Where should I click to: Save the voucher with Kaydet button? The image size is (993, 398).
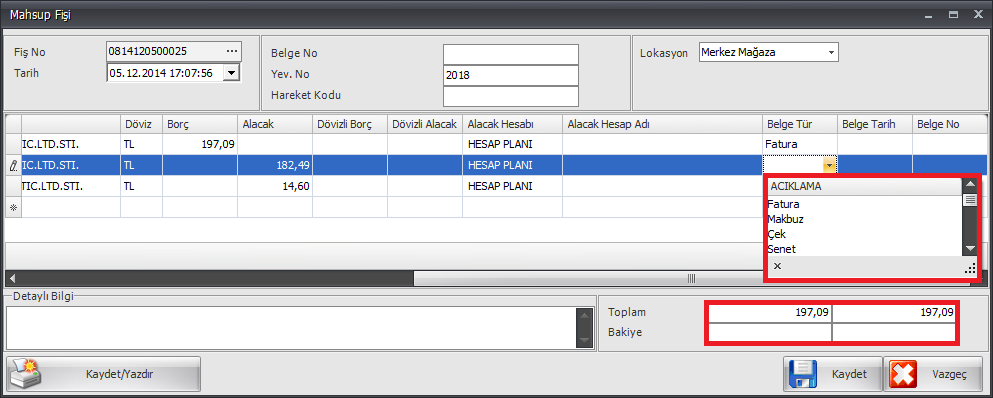tap(833, 374)
